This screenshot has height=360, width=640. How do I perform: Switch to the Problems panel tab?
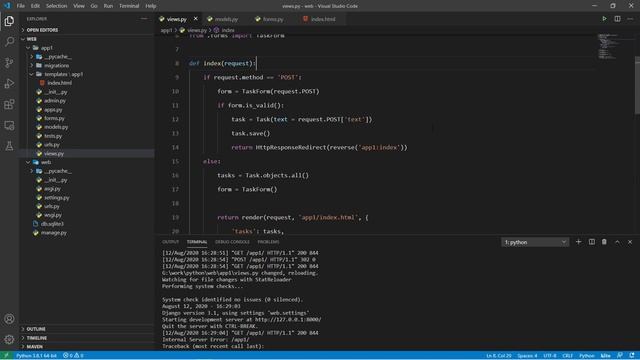[x=268, y=242]
